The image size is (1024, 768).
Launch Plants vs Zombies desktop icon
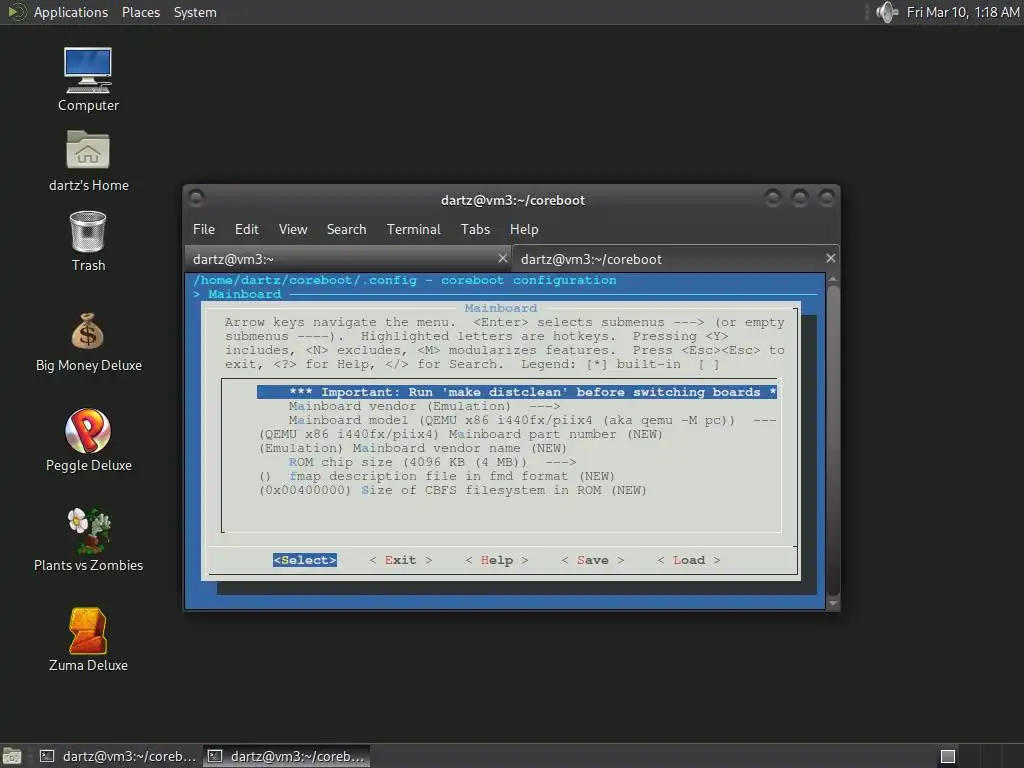[88, 540]
